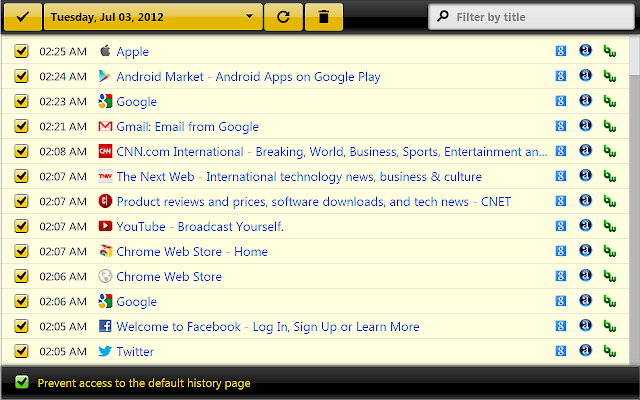640x400 pixels.
Task: Click the magnifier icon in the filter box
Action: coord(442,16)
